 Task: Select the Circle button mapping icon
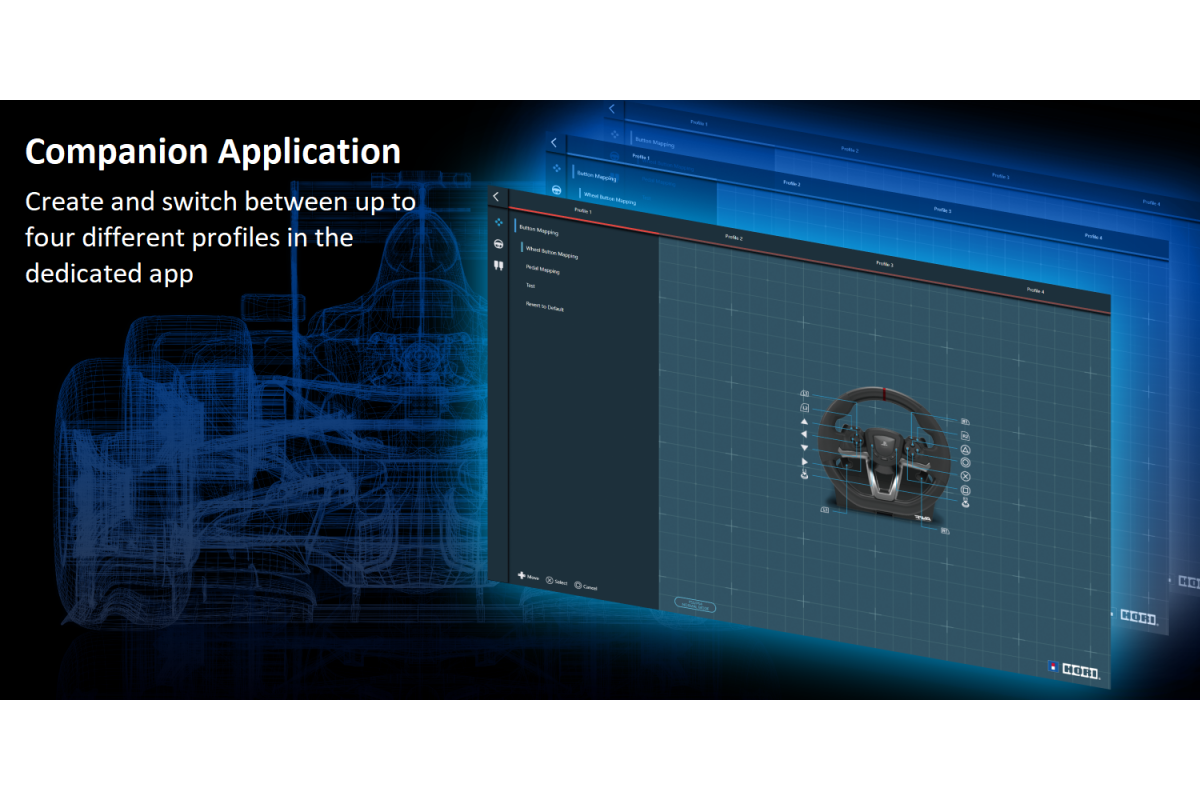point(965,464)
